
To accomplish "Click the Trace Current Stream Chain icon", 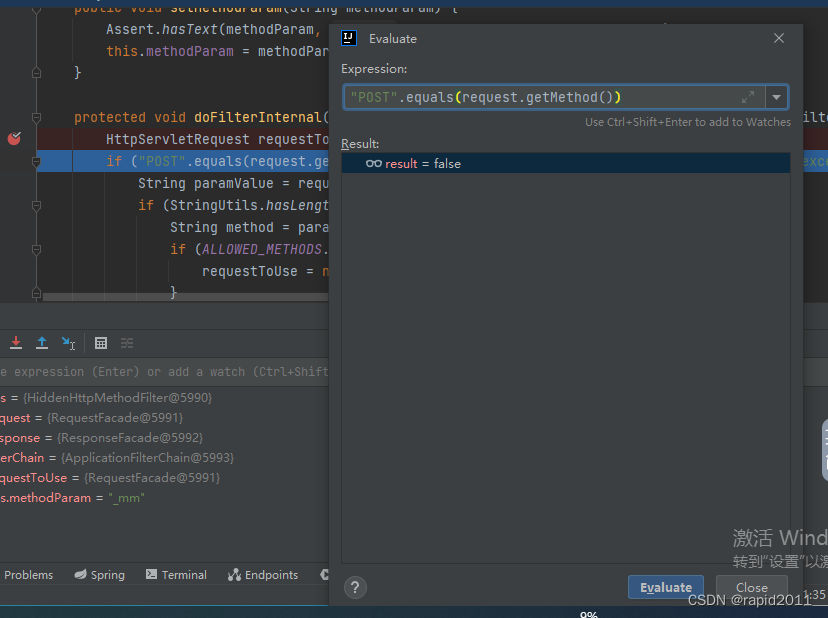I will click(x=127, y=343).
